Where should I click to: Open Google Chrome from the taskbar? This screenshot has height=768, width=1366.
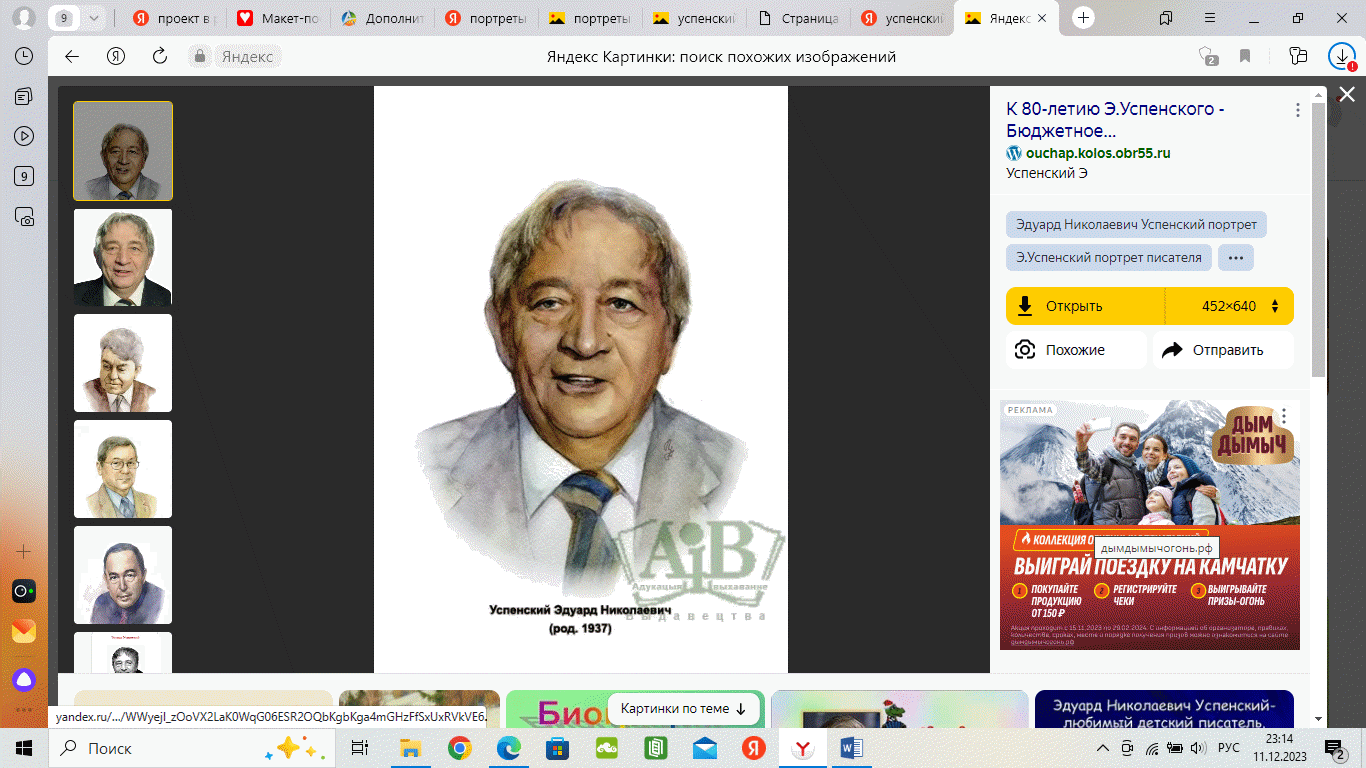tap(459, 748)
